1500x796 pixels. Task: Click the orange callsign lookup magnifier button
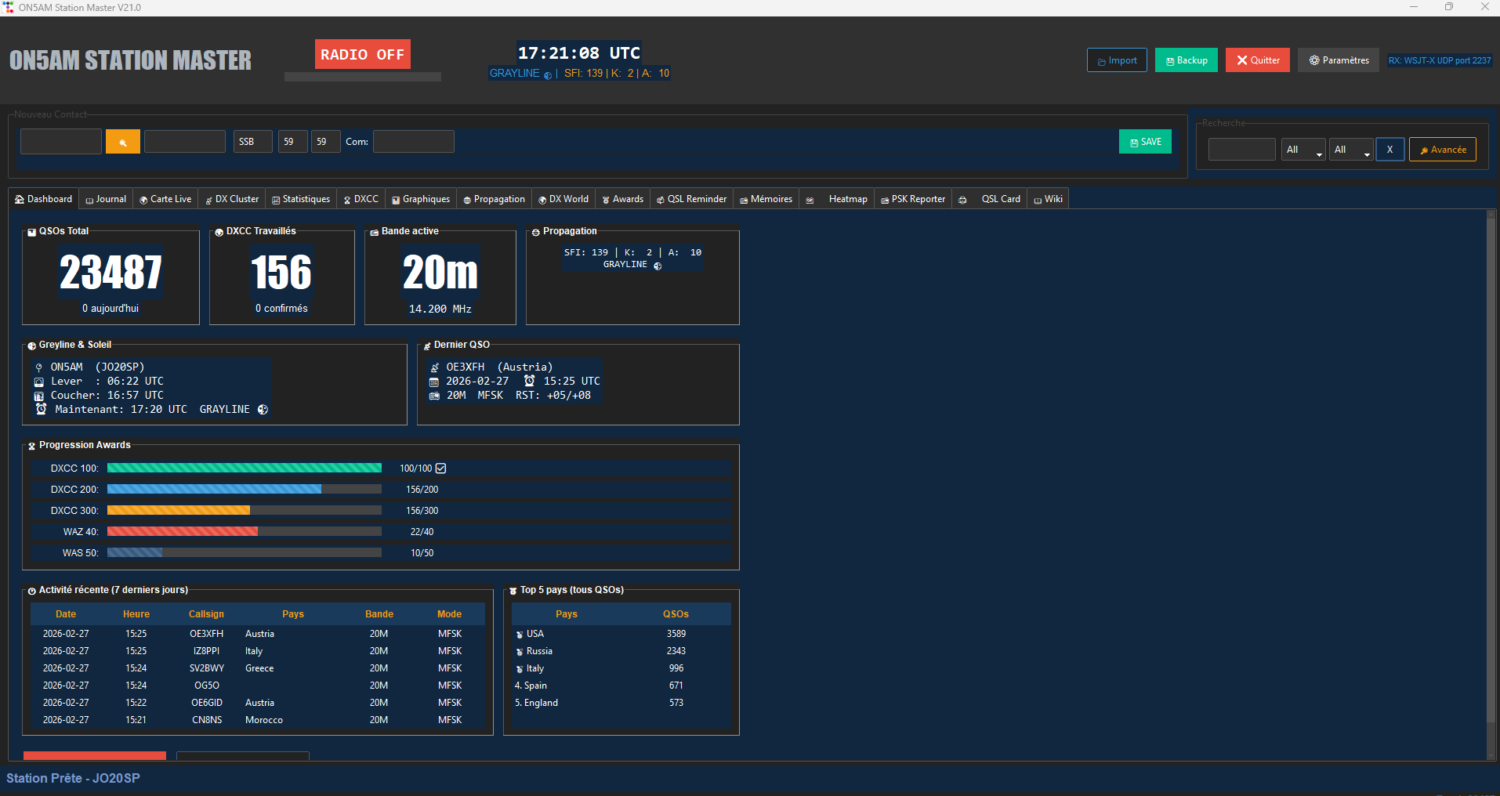(123, 142)
